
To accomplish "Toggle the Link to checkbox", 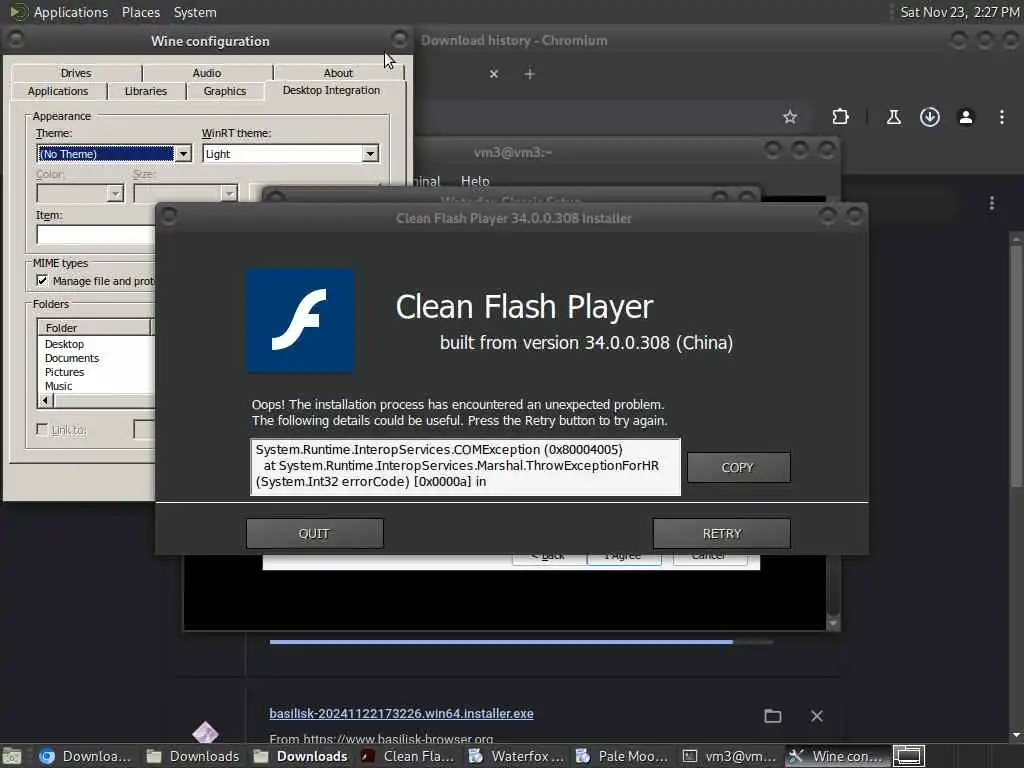I will pos(42,429).
